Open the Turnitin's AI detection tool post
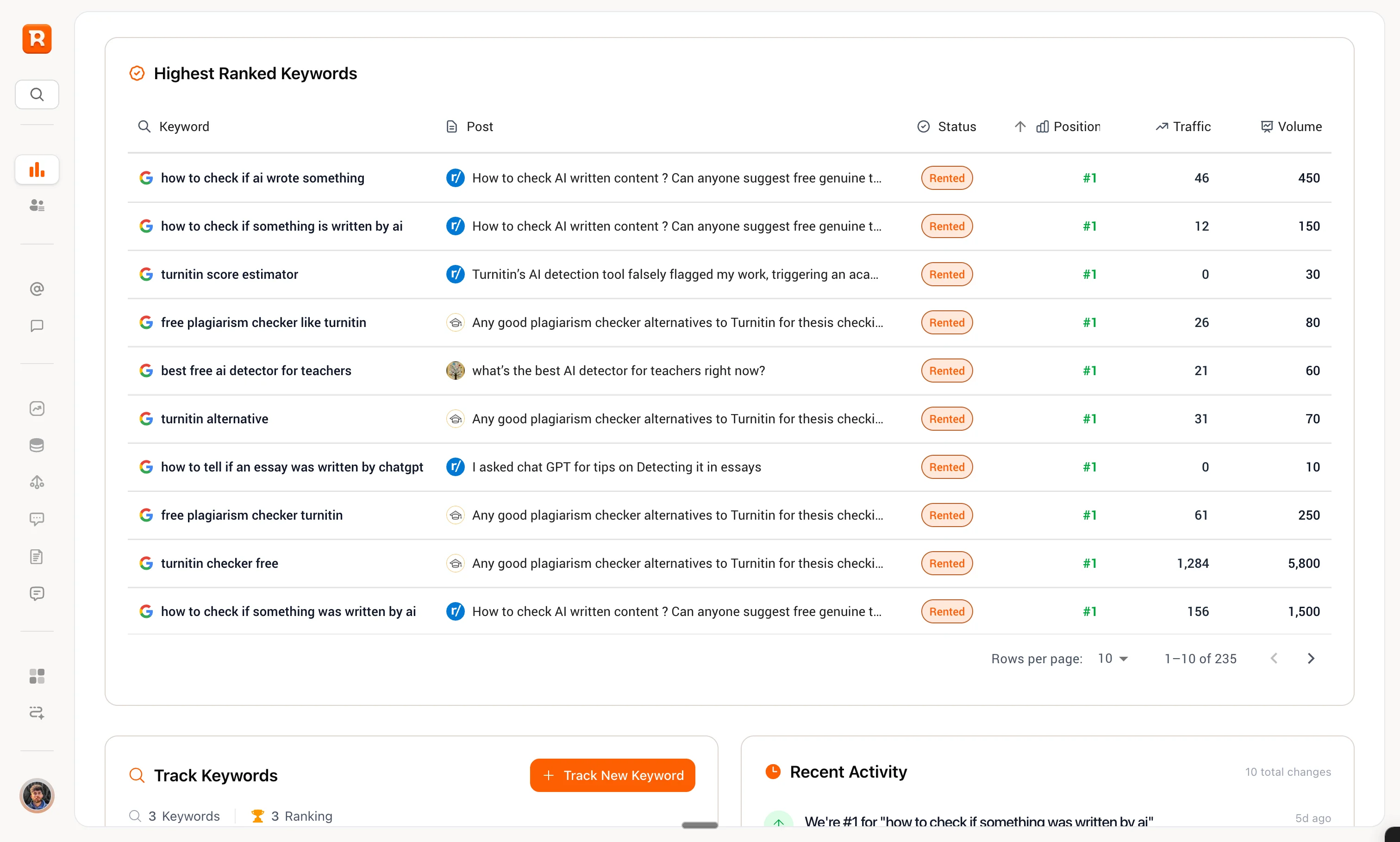 pos(675,275)
